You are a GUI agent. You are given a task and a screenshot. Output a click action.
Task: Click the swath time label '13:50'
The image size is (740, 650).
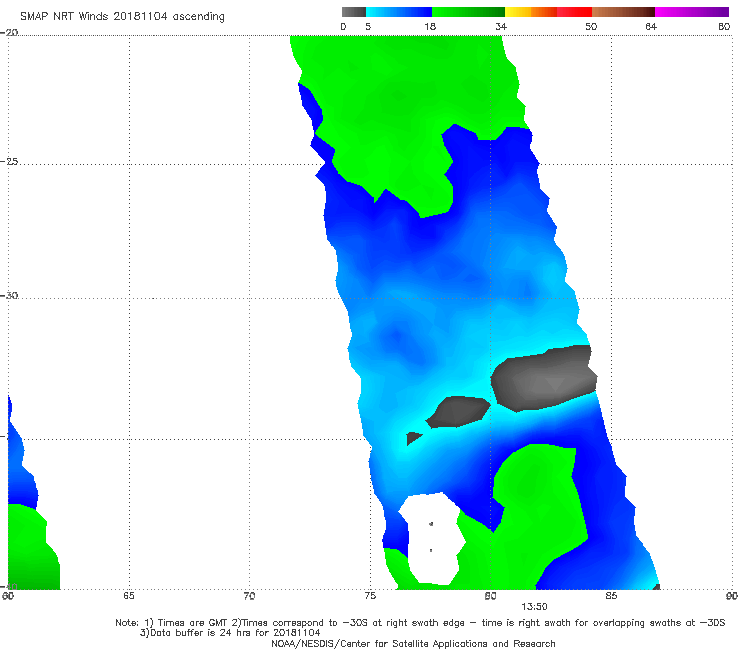click(534, 607)
